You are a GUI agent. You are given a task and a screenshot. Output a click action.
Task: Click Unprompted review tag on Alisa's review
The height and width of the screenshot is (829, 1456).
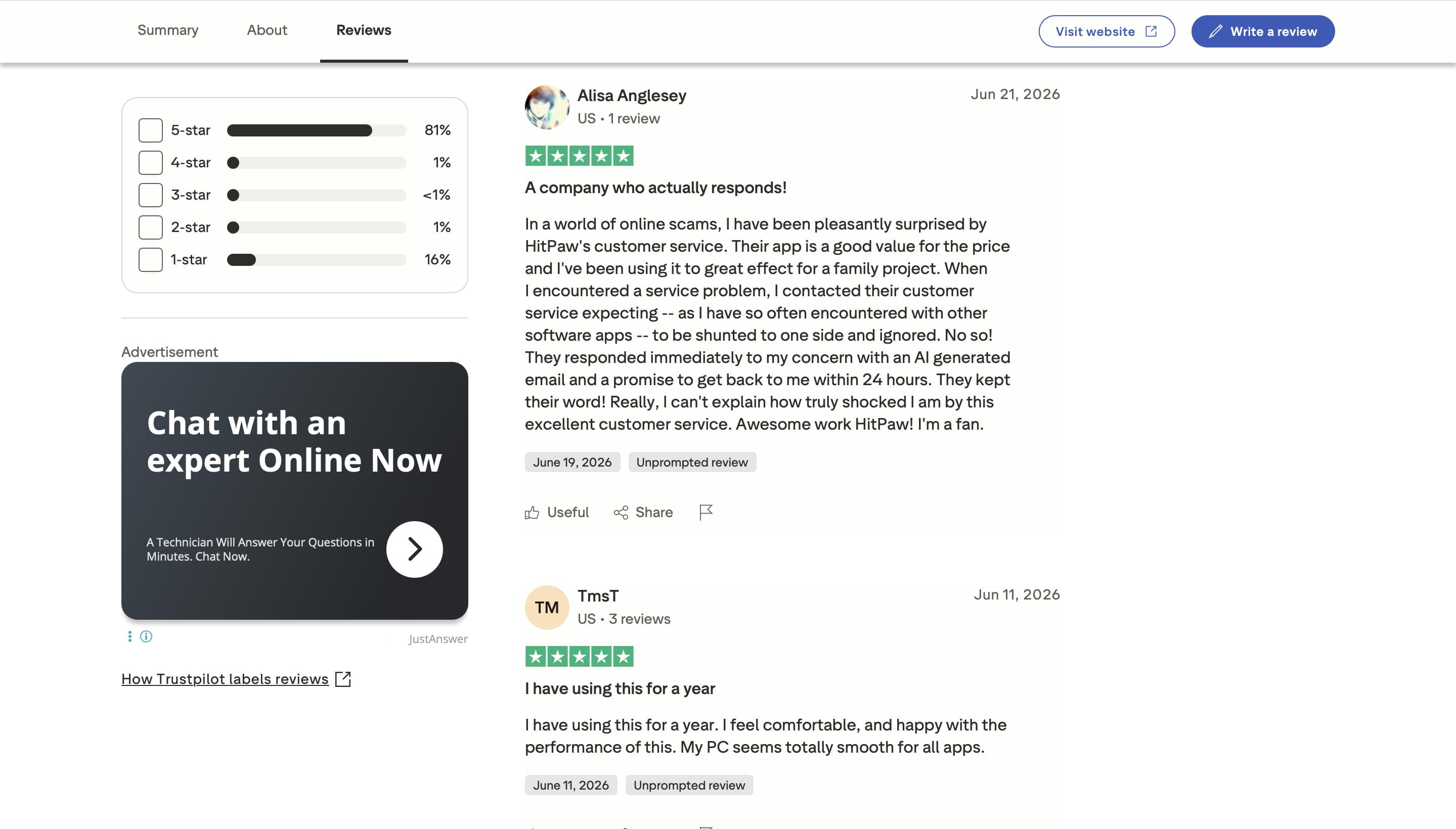pyautogui.click(x=692, y=463)
